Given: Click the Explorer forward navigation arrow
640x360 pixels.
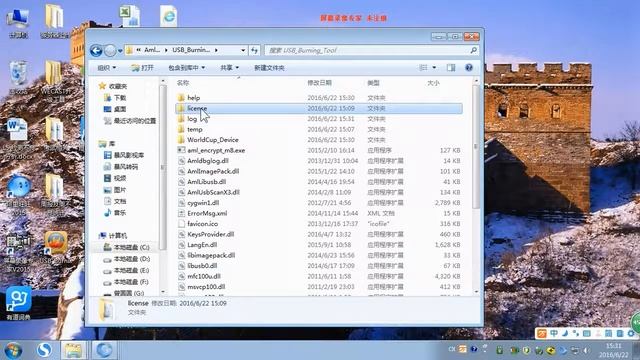Looking at the screenshot, I should (110, 51).
